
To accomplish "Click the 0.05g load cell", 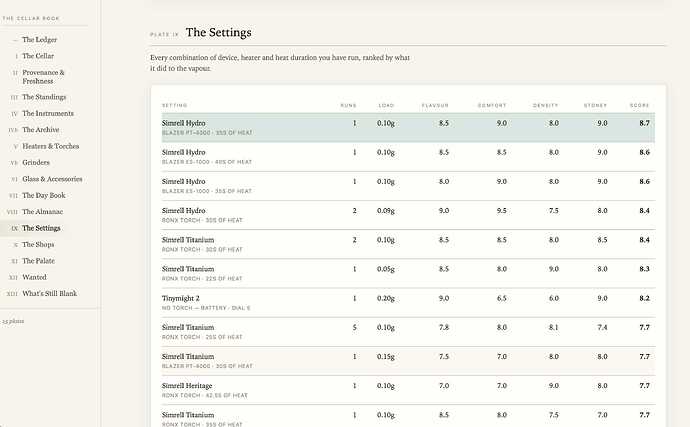I will pos(386,269).
